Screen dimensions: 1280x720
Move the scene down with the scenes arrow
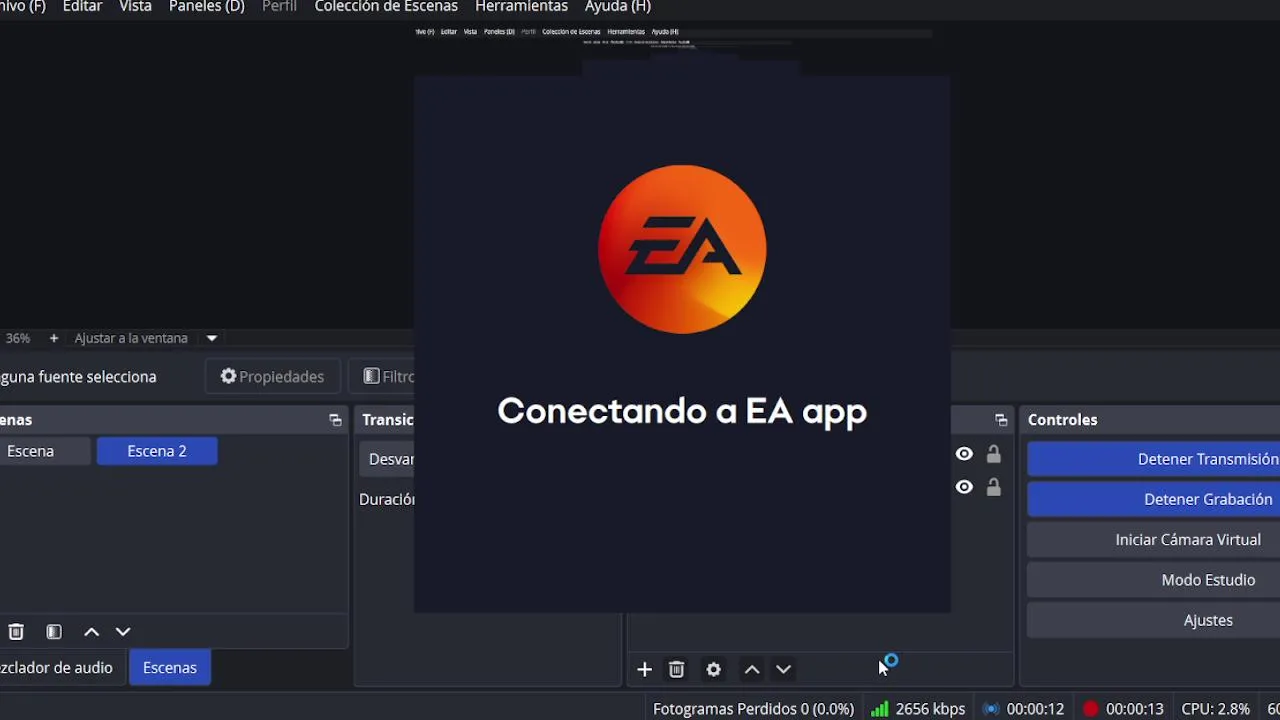click(123, 632)
